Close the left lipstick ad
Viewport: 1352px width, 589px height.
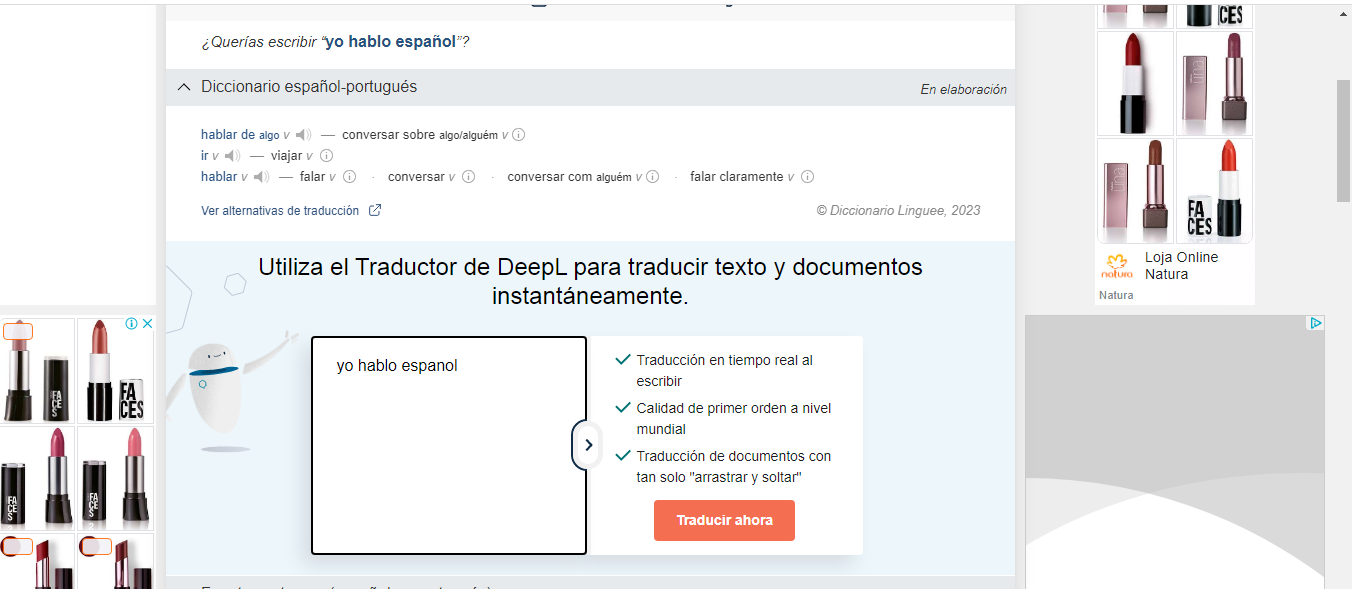pos(146,324)
